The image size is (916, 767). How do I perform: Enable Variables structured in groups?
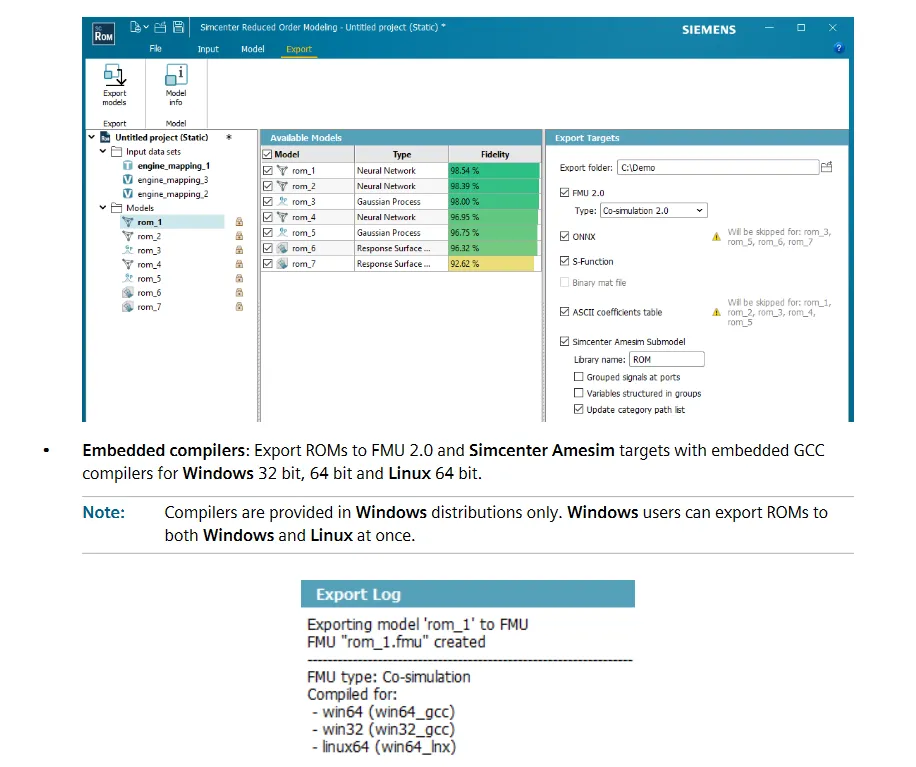(x=578, y=393)
